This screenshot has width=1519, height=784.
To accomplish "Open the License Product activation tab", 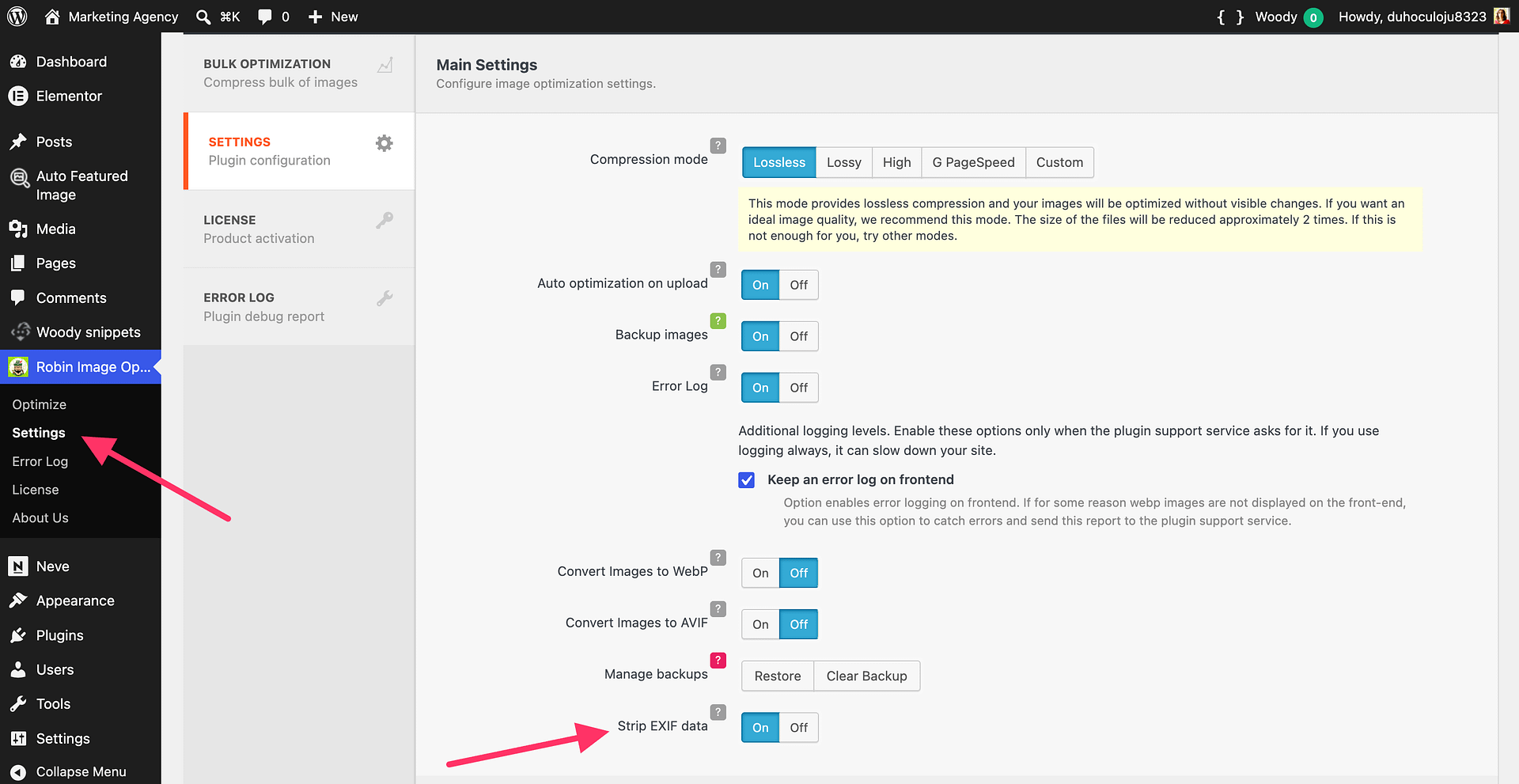I will point(299,229).
